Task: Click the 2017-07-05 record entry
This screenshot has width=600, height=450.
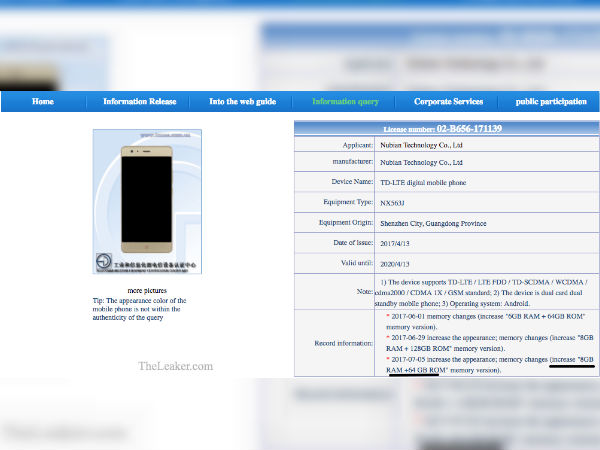Action: click(489, 365)
